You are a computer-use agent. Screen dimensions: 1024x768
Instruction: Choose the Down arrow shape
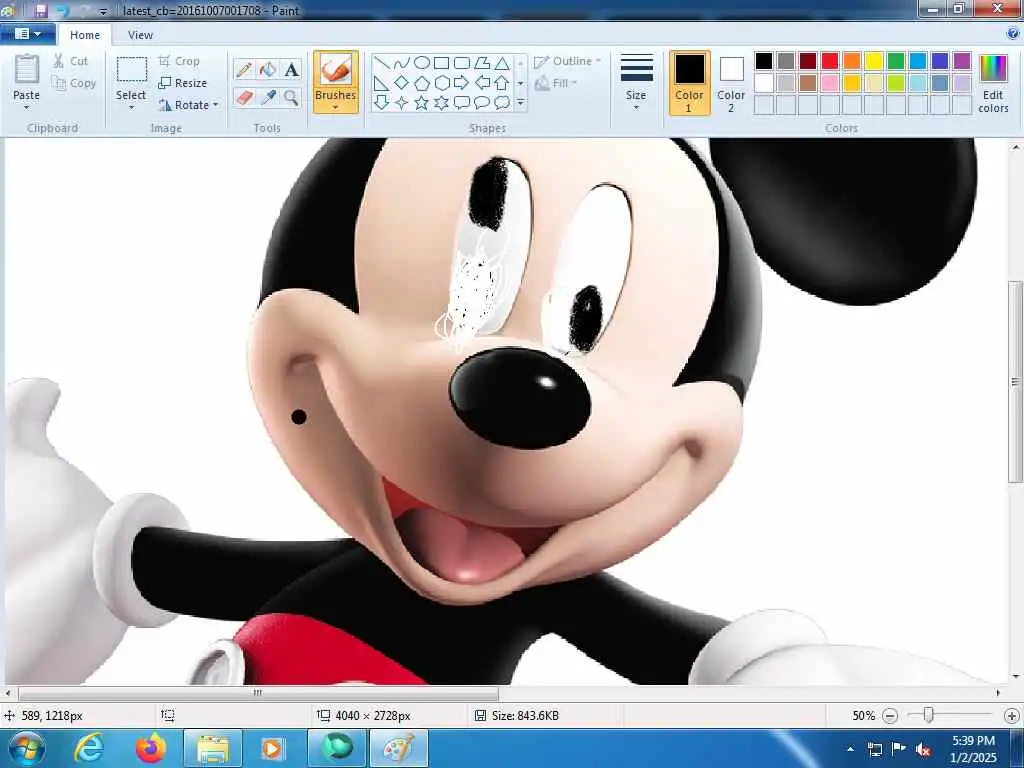381,103
